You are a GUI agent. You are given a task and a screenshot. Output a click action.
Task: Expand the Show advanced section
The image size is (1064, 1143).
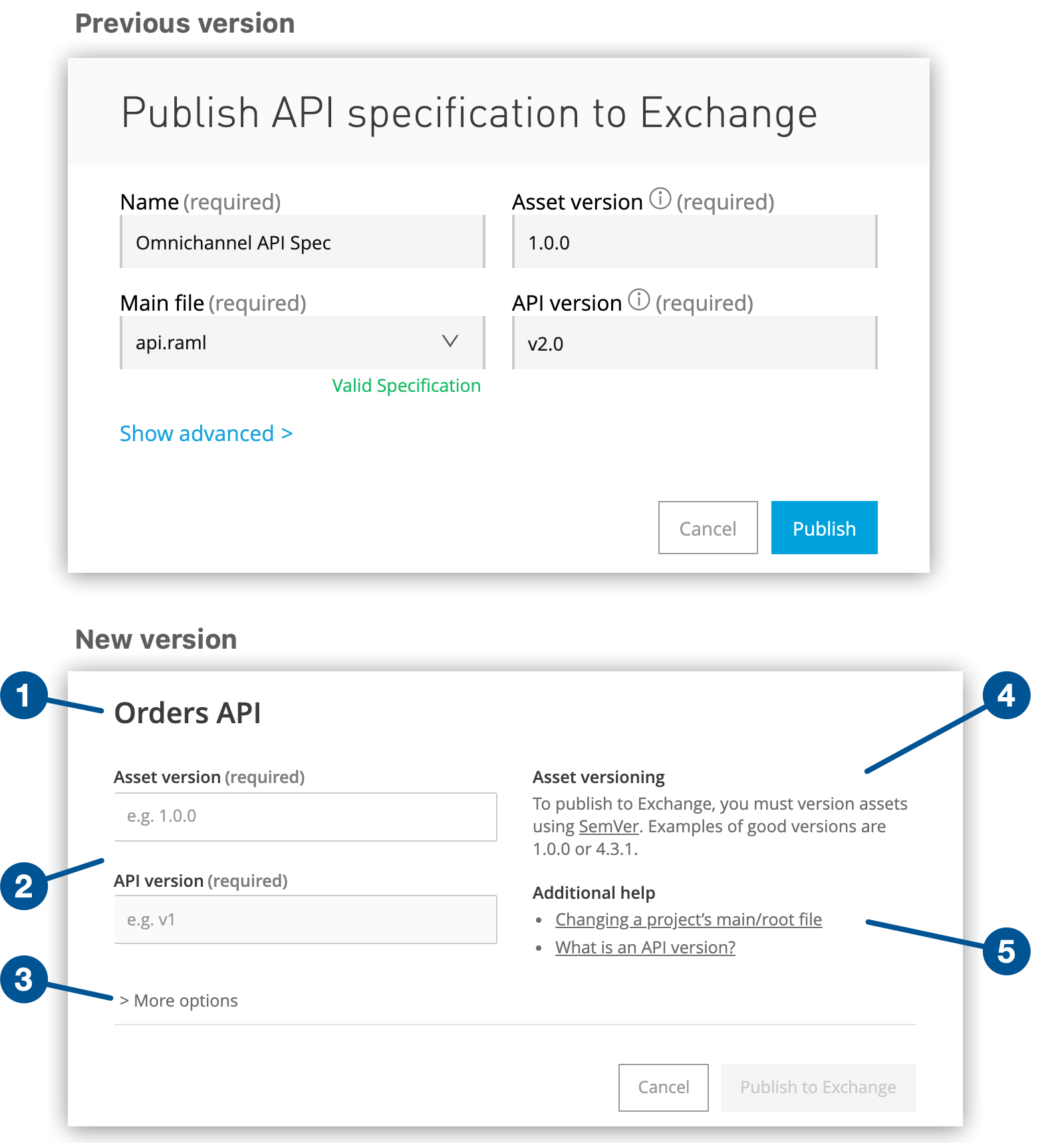[206, 433]
